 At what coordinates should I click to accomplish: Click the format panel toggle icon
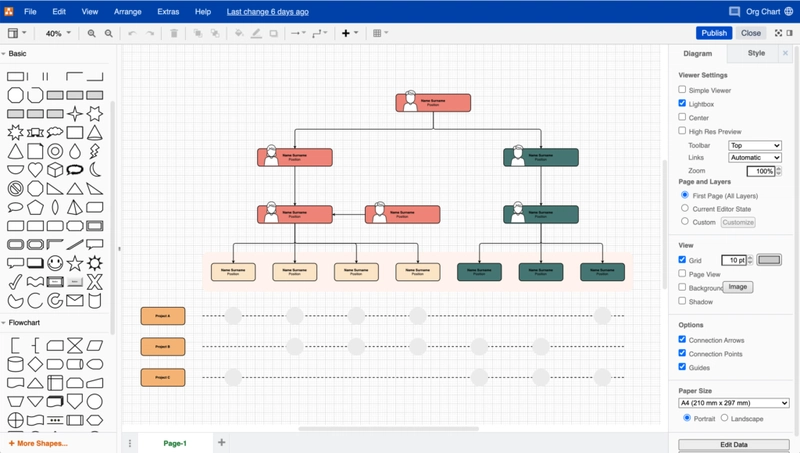coord(790,33)
